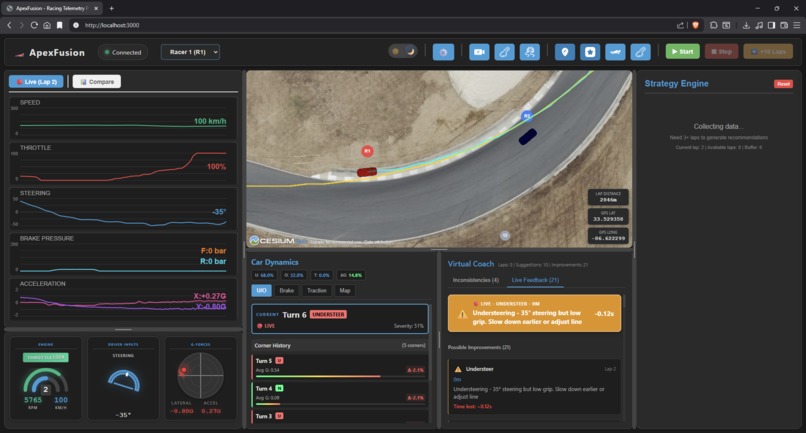Click the bookmark icon next to address bar

(60, 25)
